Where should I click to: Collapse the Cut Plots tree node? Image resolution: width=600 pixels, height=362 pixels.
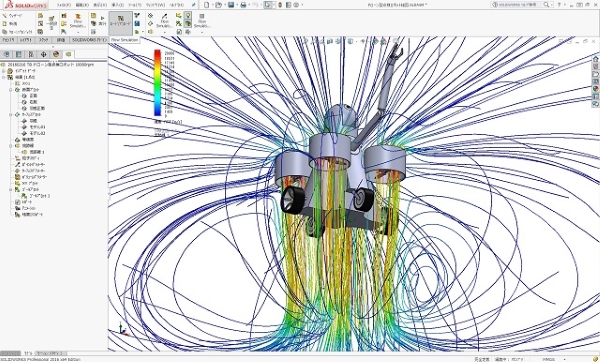coord(11,90)
